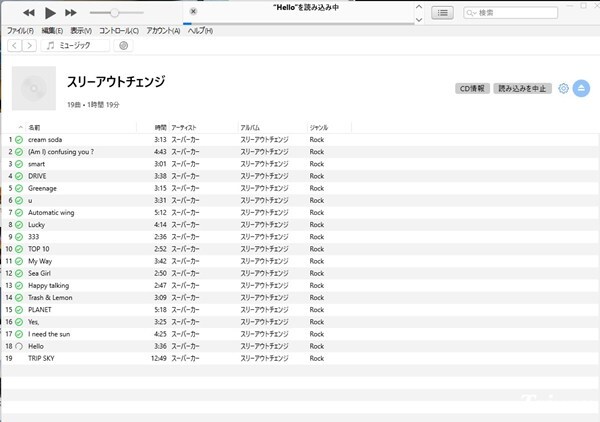Adjust the volume slider knob
Screen dimensions: 600x422
coord(114,13)
